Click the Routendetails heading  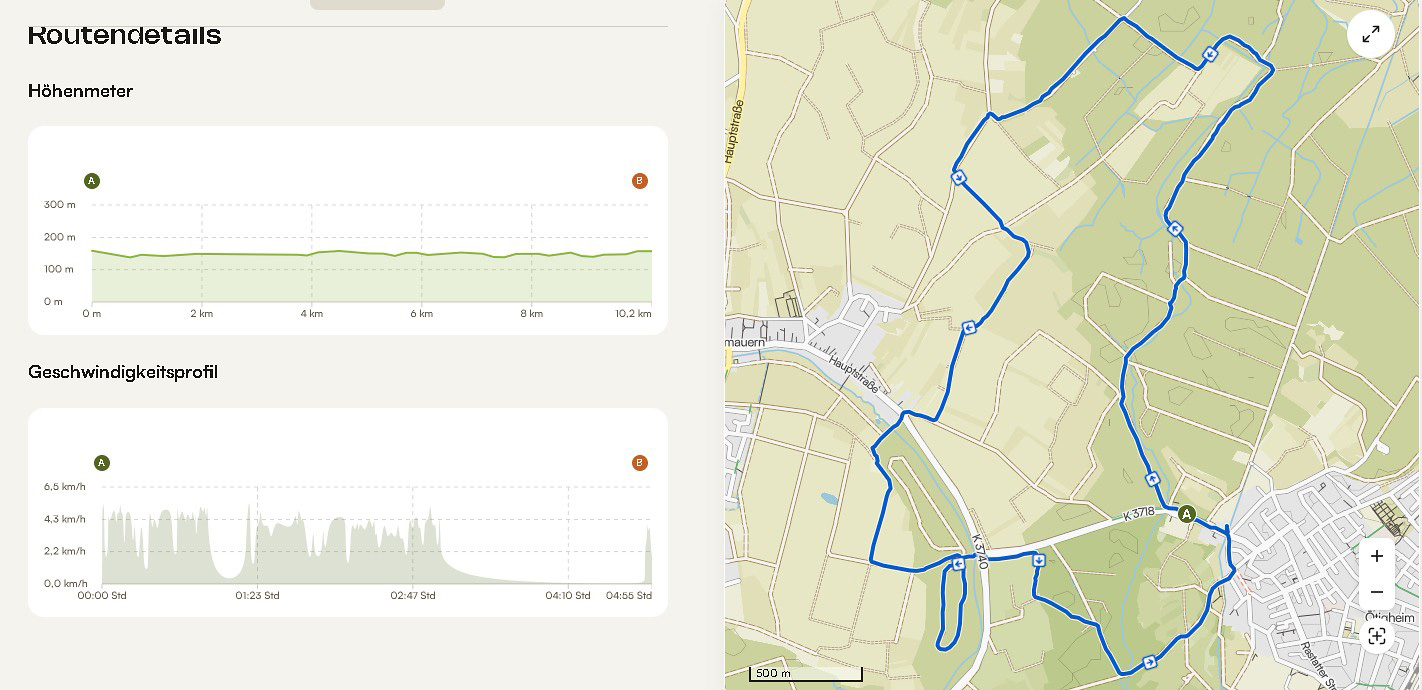click(x=125, y=35)
